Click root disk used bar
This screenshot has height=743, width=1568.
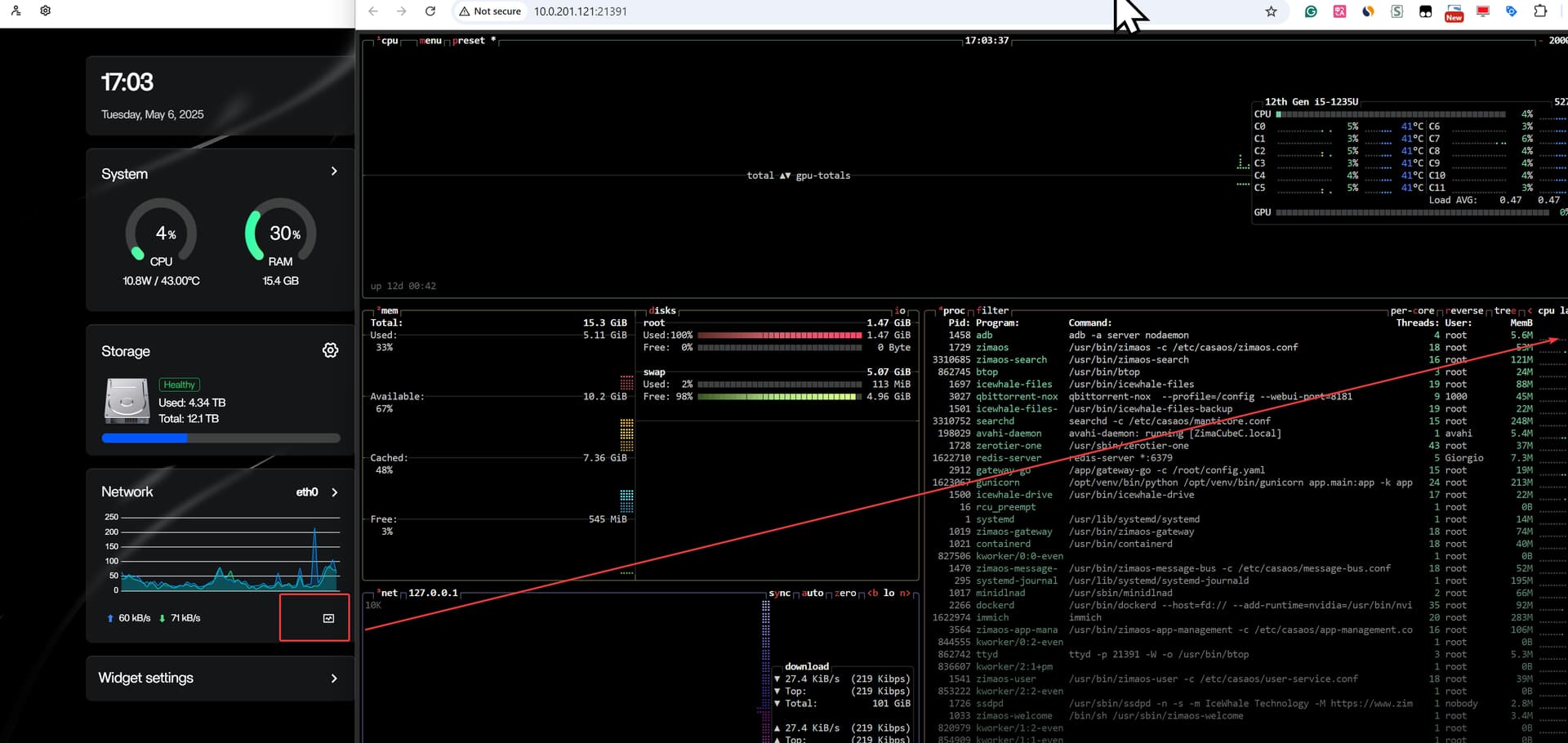(779, 335)
